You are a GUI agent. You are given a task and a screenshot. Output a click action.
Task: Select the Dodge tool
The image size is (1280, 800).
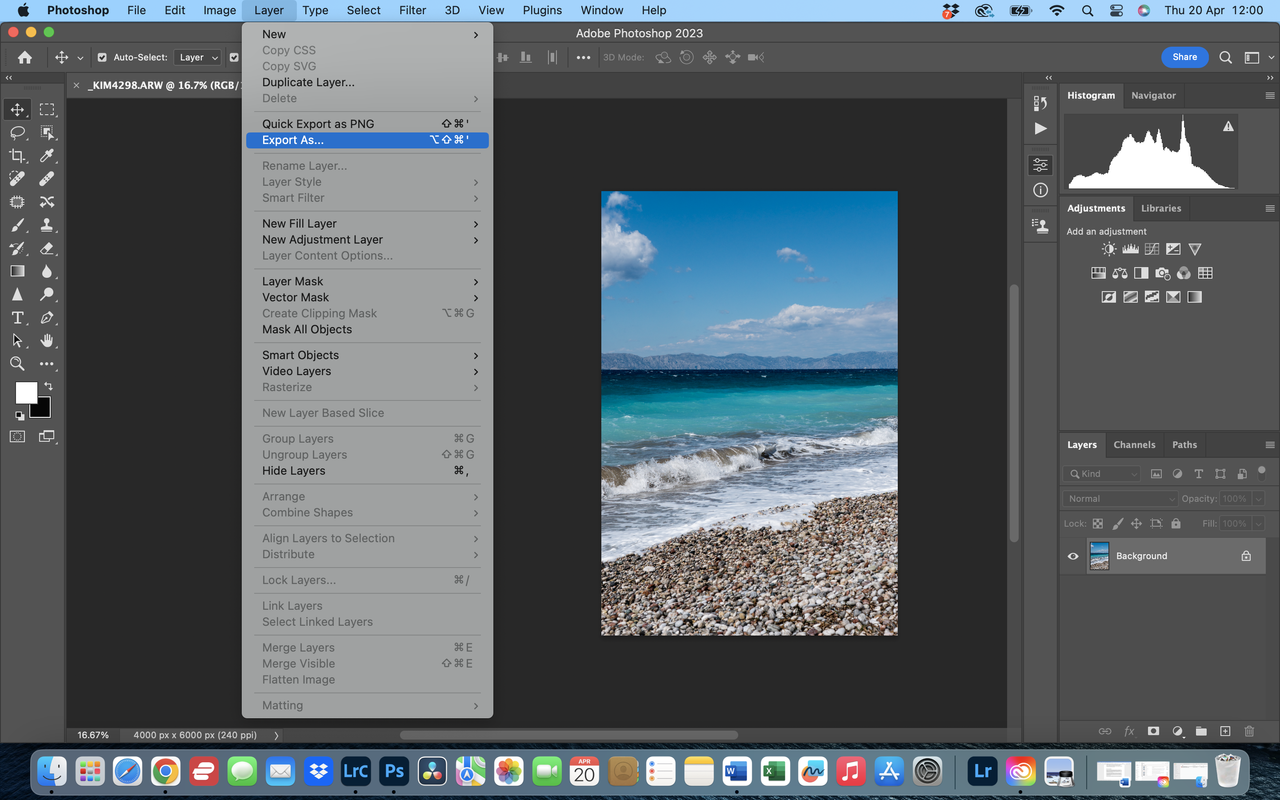point(47,295)
